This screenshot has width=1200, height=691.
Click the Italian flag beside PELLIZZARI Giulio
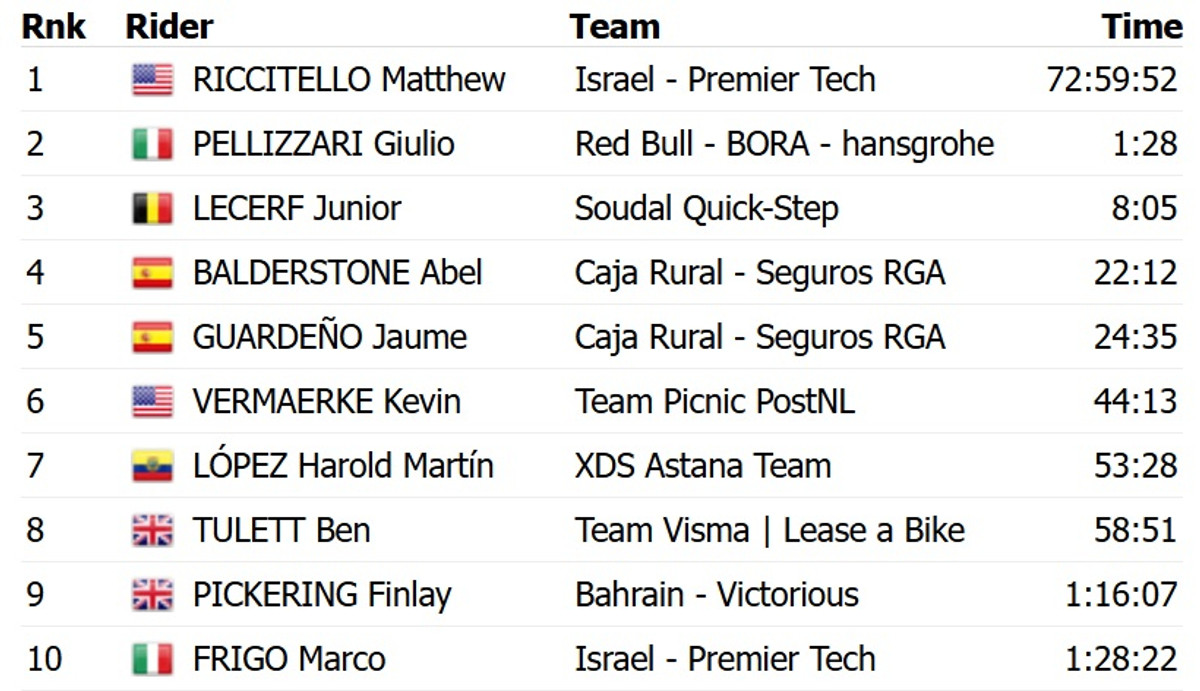point(152,144)
